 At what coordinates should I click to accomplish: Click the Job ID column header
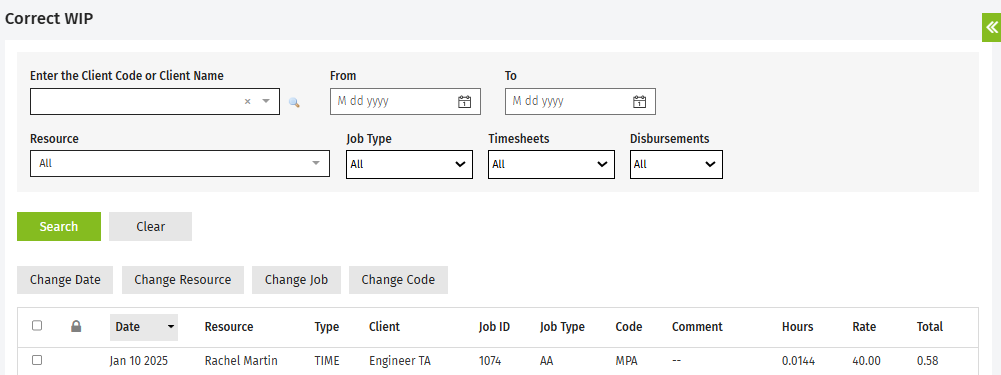[x=495, y=327]
